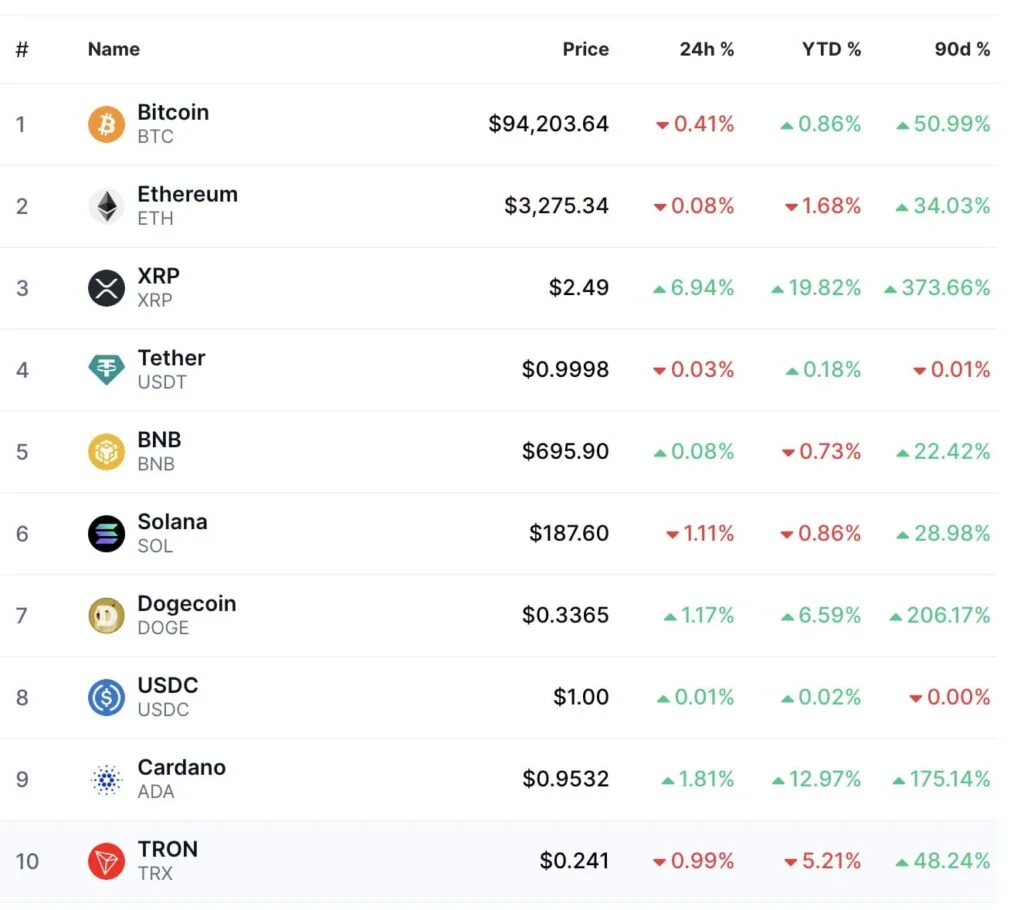Select the BNB logo icon
The height and width of the screenshot is (910, 1024).
[105, 451]
